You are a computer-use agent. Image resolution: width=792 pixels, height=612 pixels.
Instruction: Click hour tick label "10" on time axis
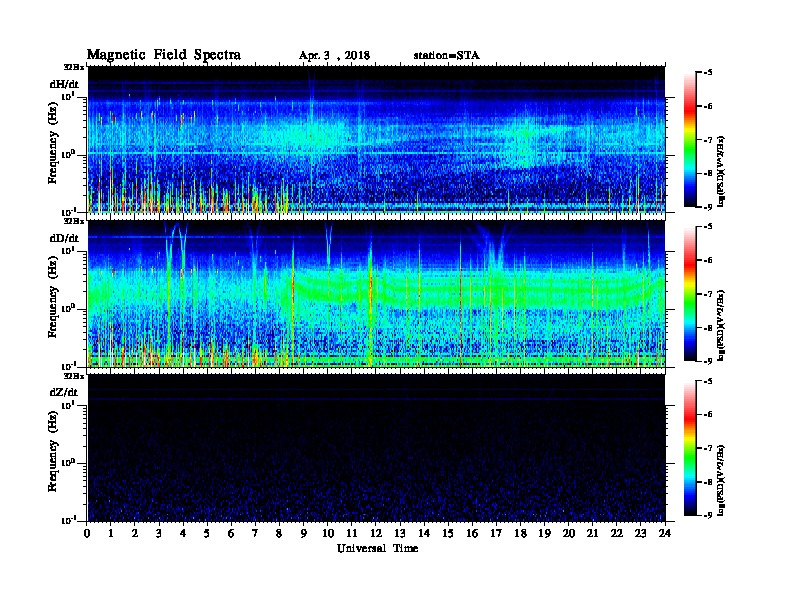click(x=328, y=534)
